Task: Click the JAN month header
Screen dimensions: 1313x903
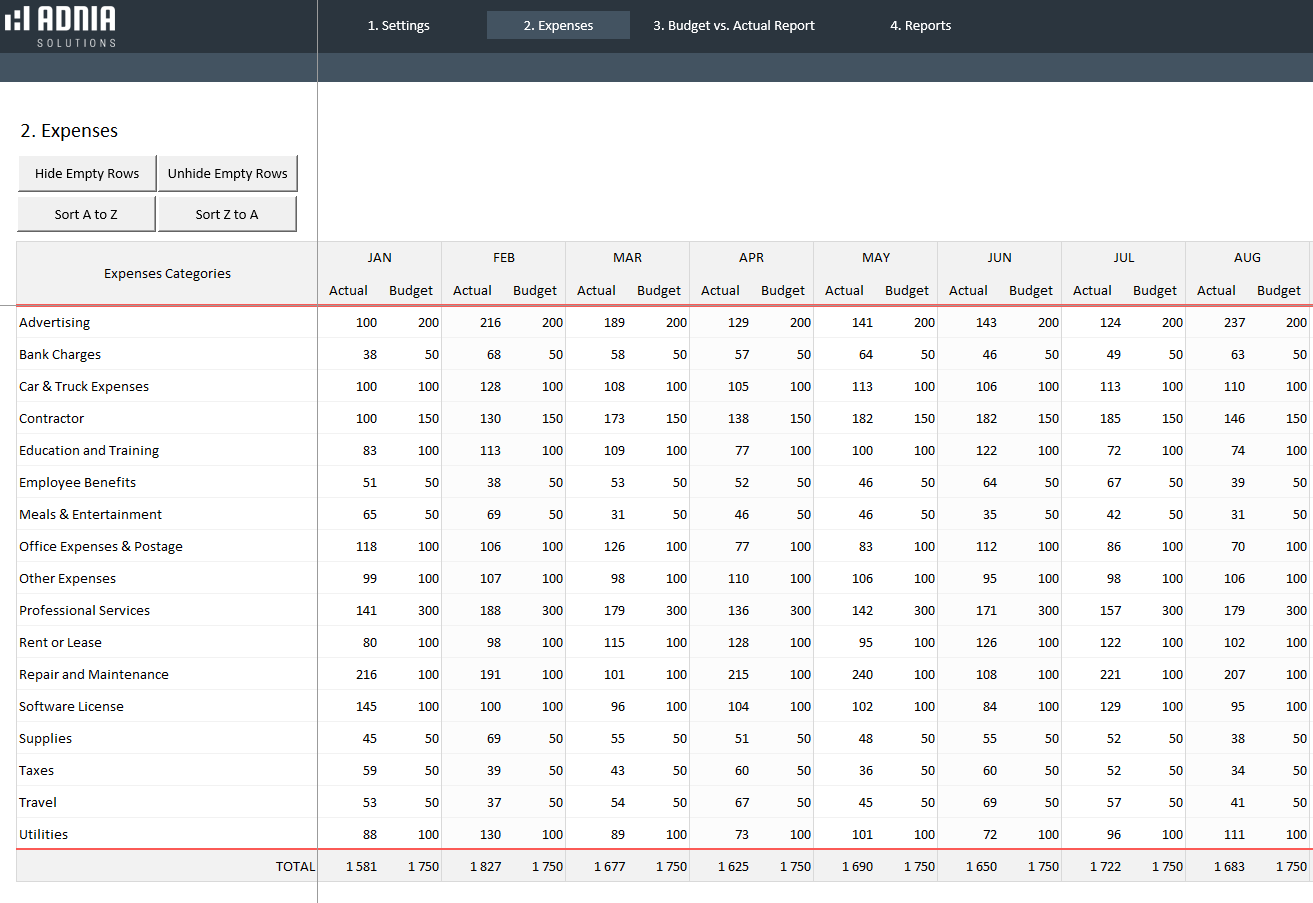Action: click(x=380, y=258)
